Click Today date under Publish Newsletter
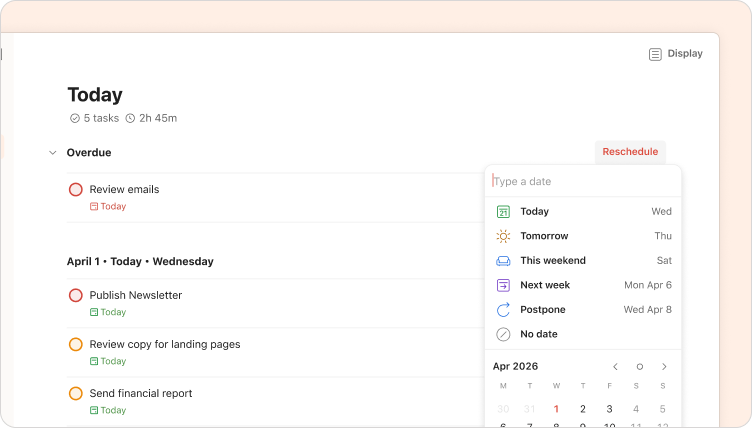 point(108,312)
